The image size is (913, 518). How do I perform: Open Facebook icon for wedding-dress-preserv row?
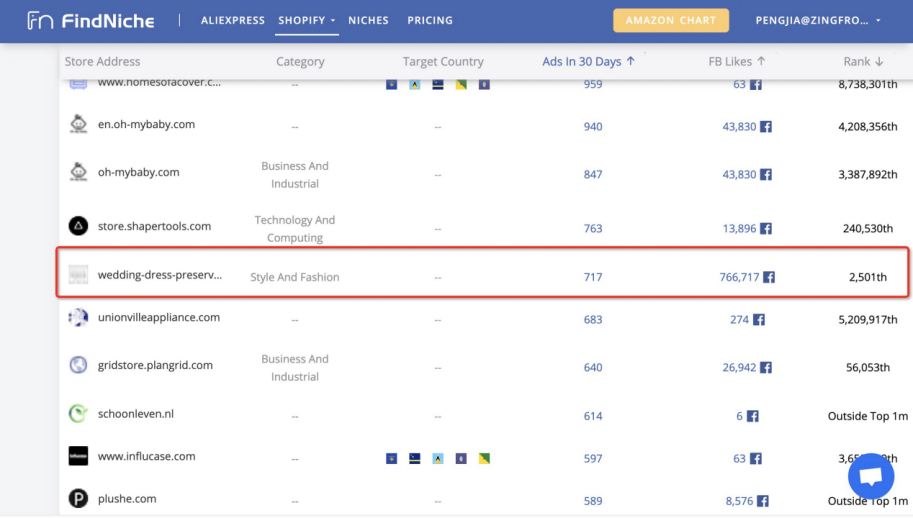(769, 277)
